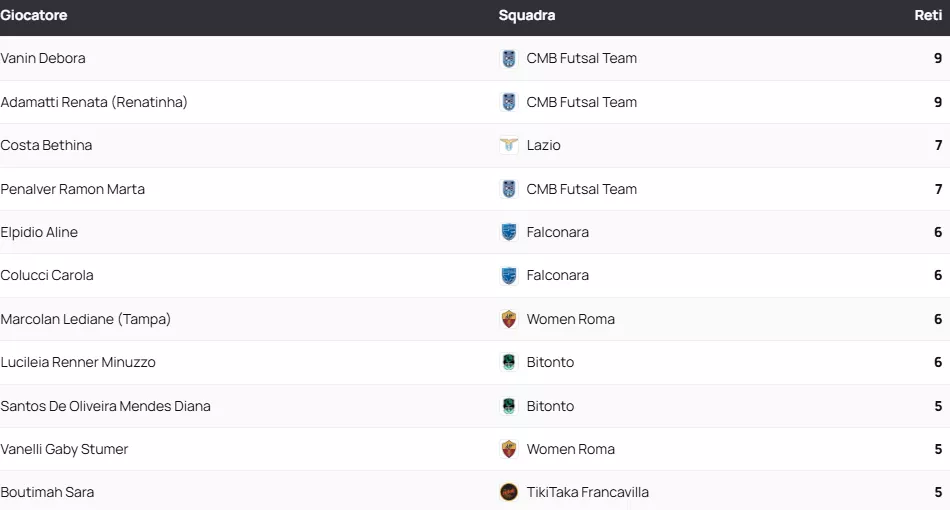Open the Lazio team name link

pyautogui.click(x=544, y=146)
